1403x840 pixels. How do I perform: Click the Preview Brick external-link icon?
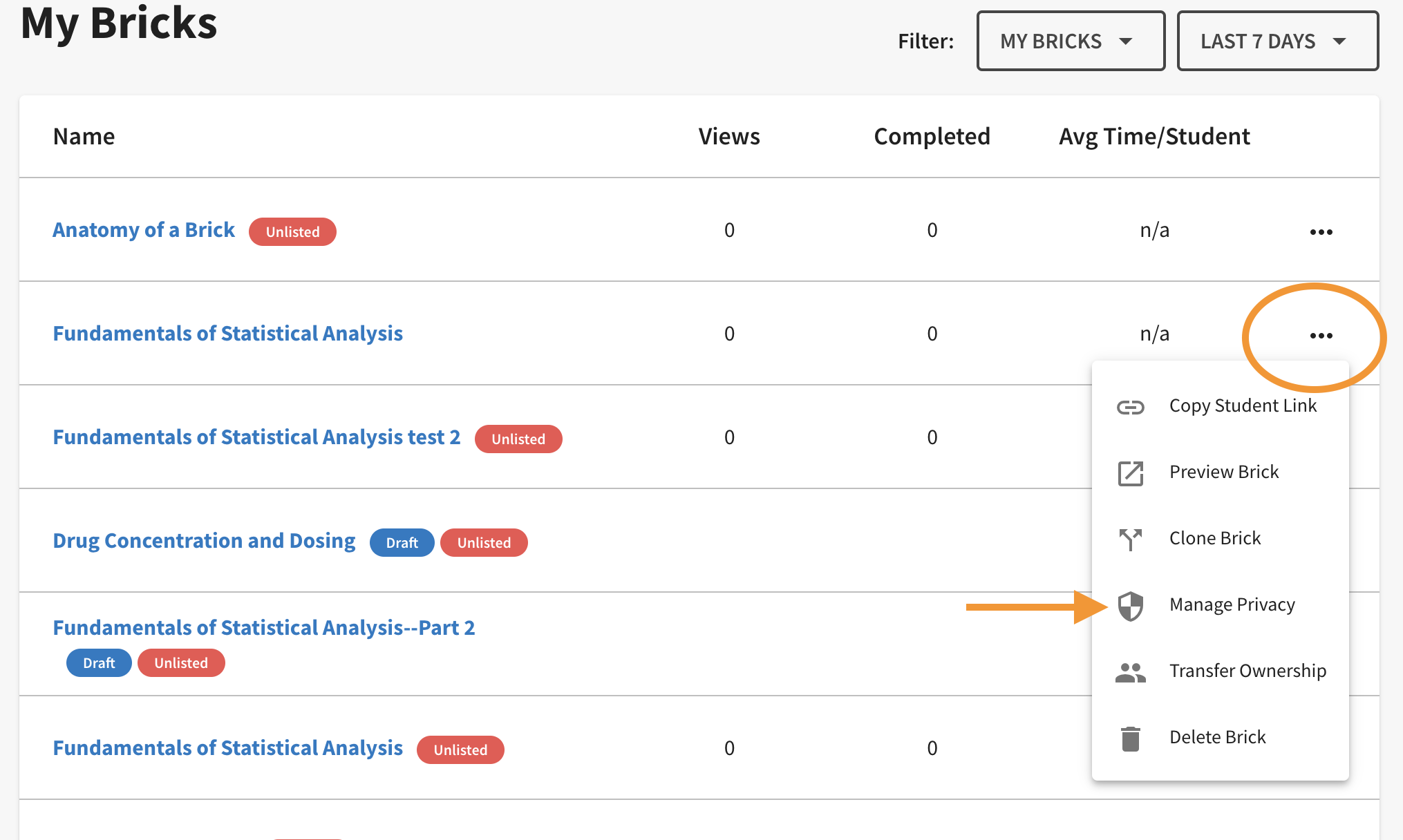[1131, 473]
